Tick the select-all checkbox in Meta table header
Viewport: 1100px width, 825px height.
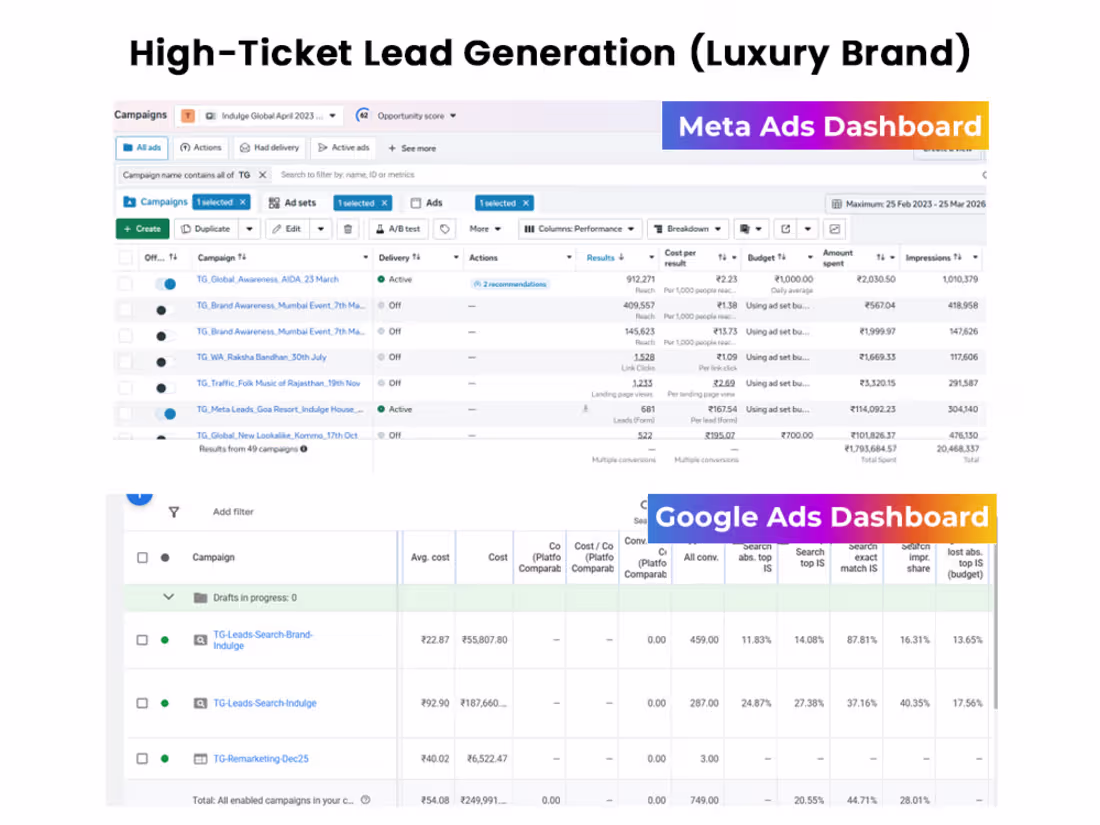(126, 257)
